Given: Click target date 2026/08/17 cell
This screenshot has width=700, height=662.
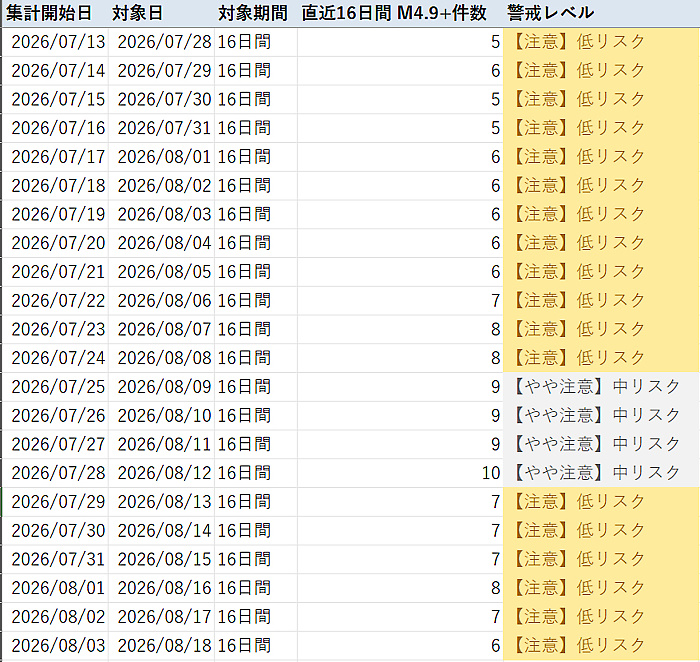Looking at the screenshot, I should pos(161,616).
